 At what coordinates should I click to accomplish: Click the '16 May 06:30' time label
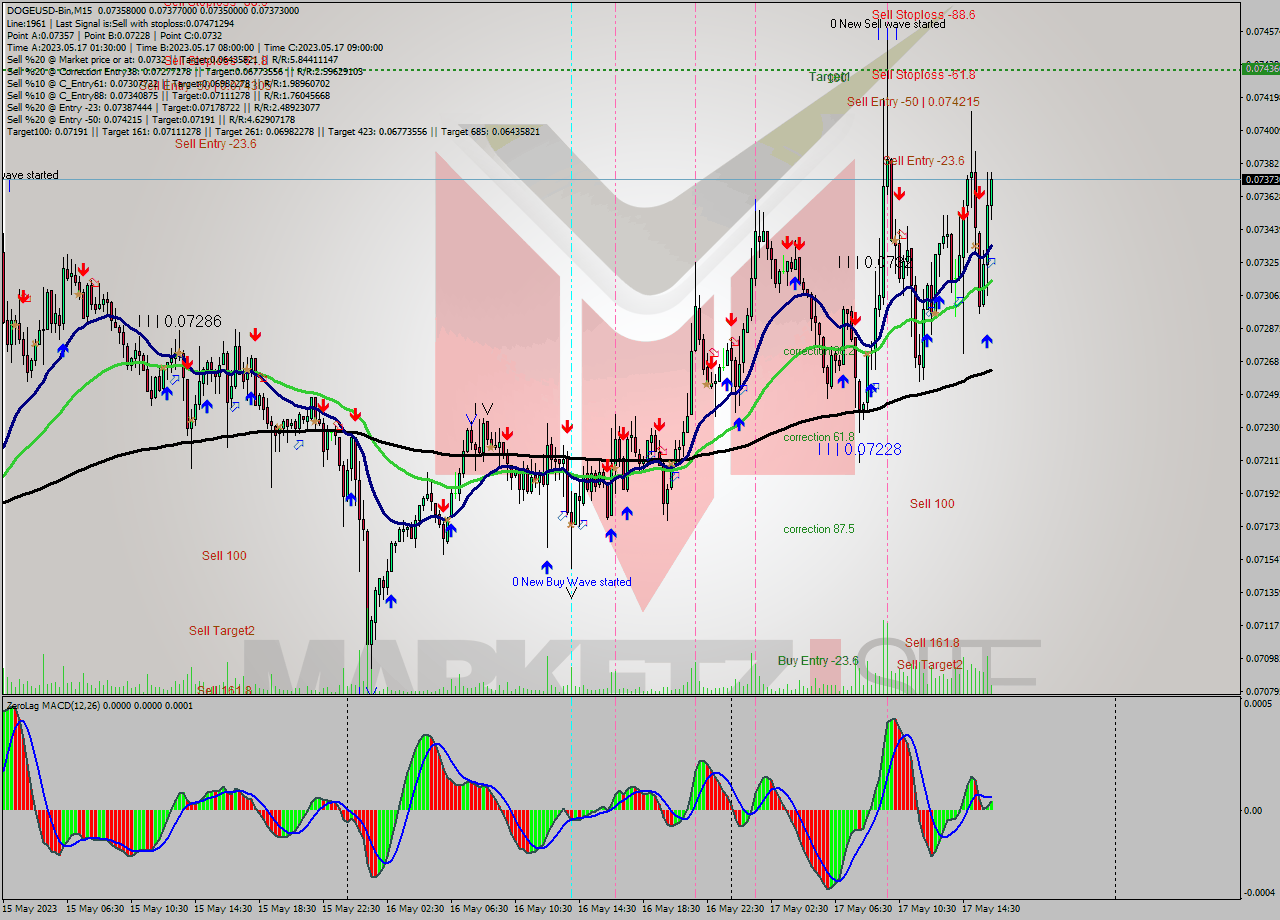[479, 909]
